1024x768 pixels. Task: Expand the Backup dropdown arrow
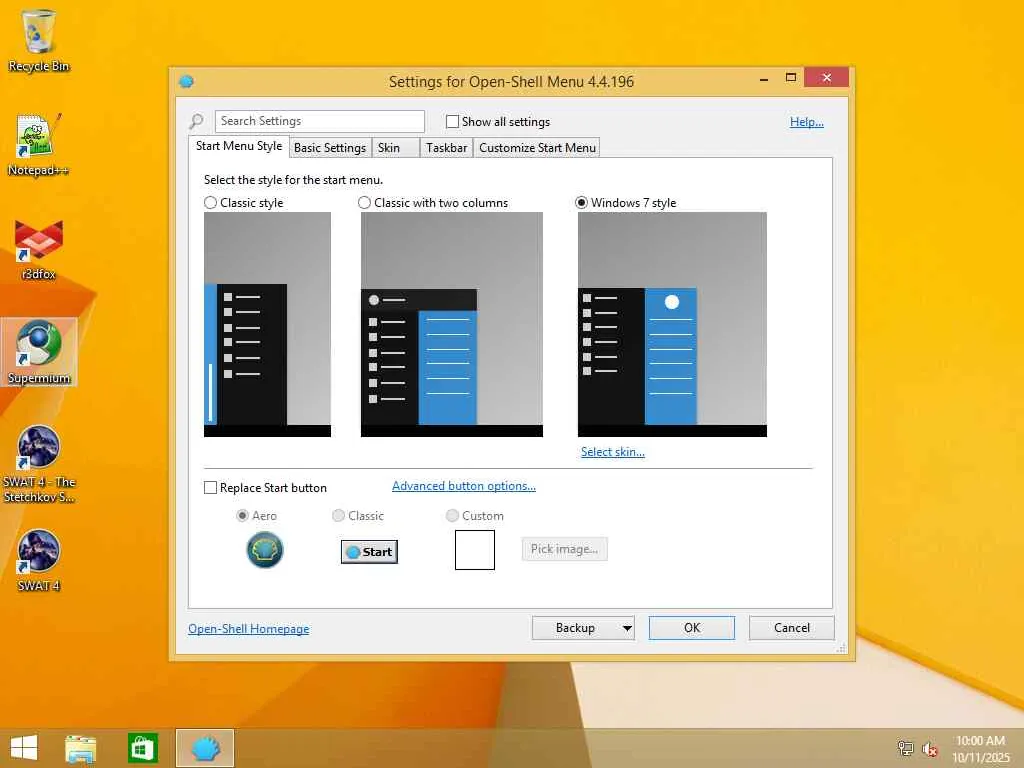click(627, 628)
